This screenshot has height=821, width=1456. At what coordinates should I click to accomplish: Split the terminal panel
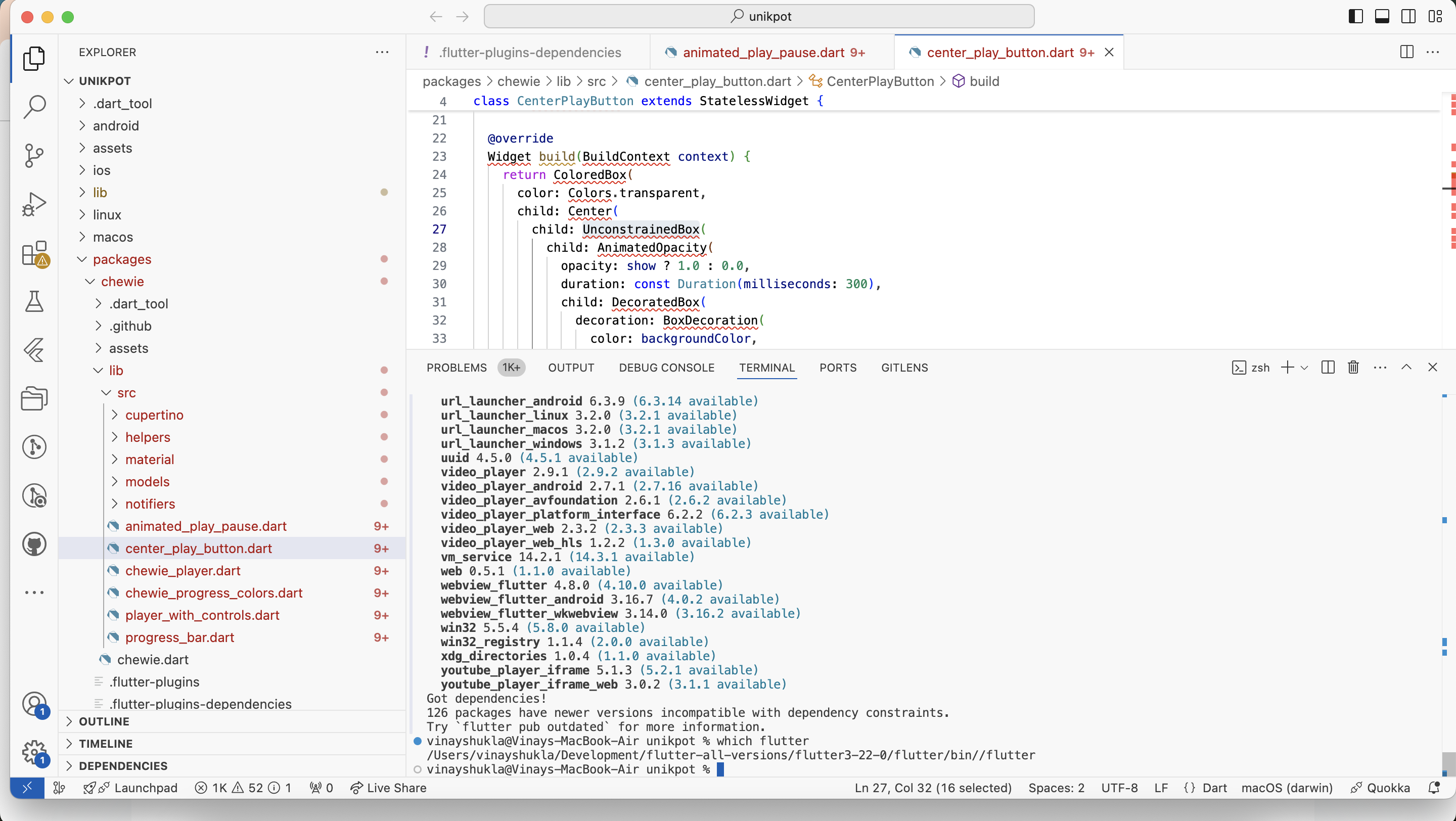[x=1328, y=367]
